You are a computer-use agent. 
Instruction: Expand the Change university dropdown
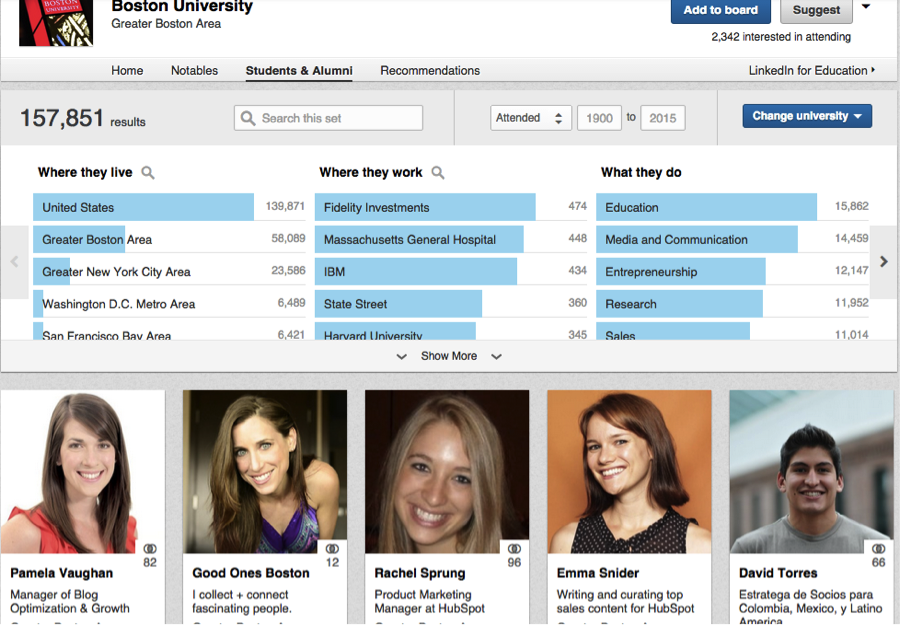pyautogui.click(x=807, y=116)
